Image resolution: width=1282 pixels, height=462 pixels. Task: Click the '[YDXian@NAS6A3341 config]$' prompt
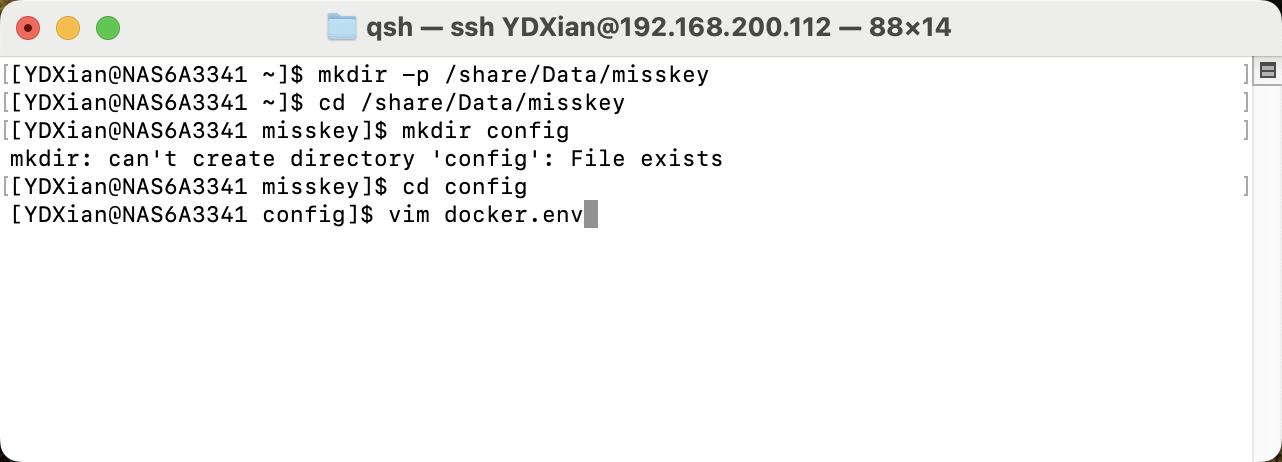192,214
